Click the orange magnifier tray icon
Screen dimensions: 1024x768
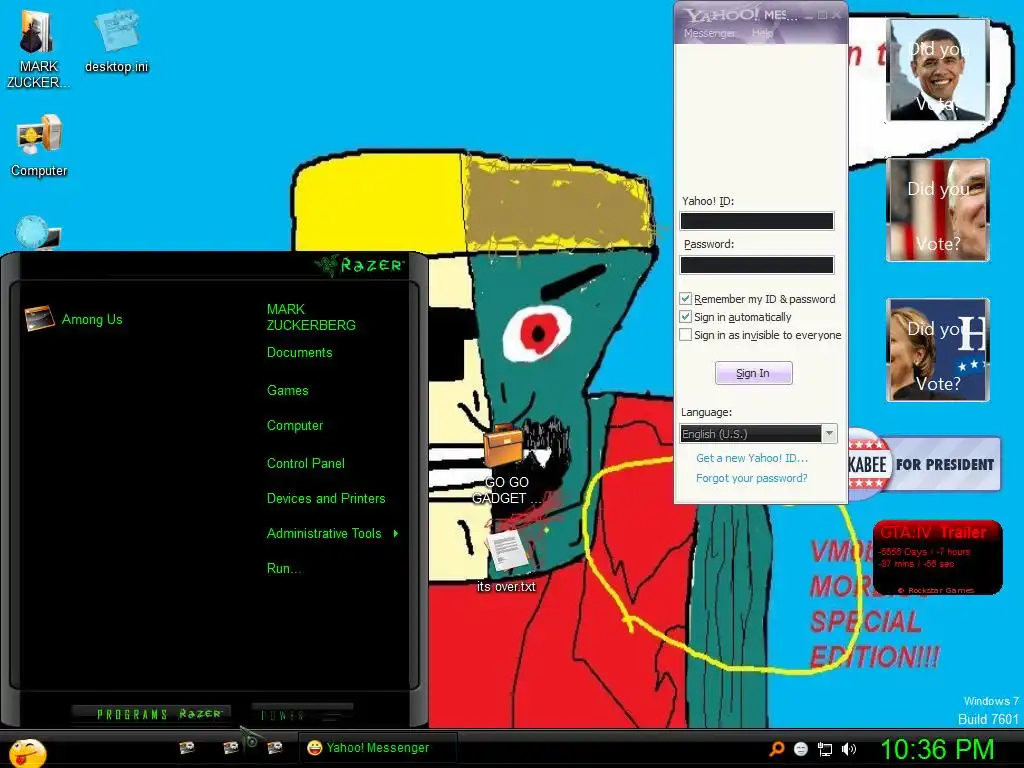[x=776, y=749]
